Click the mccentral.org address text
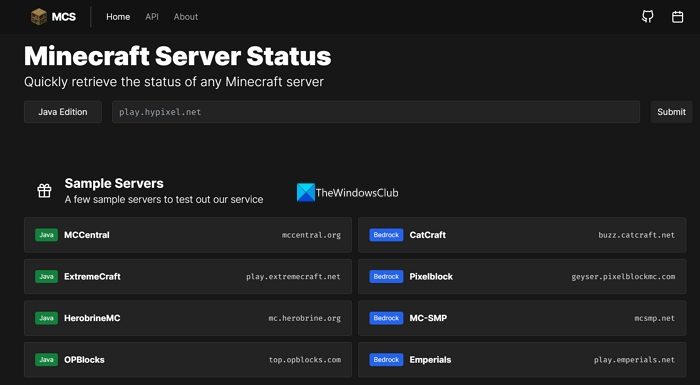The height and width of the screenshot is (385, 700). (x=311, y=235)
